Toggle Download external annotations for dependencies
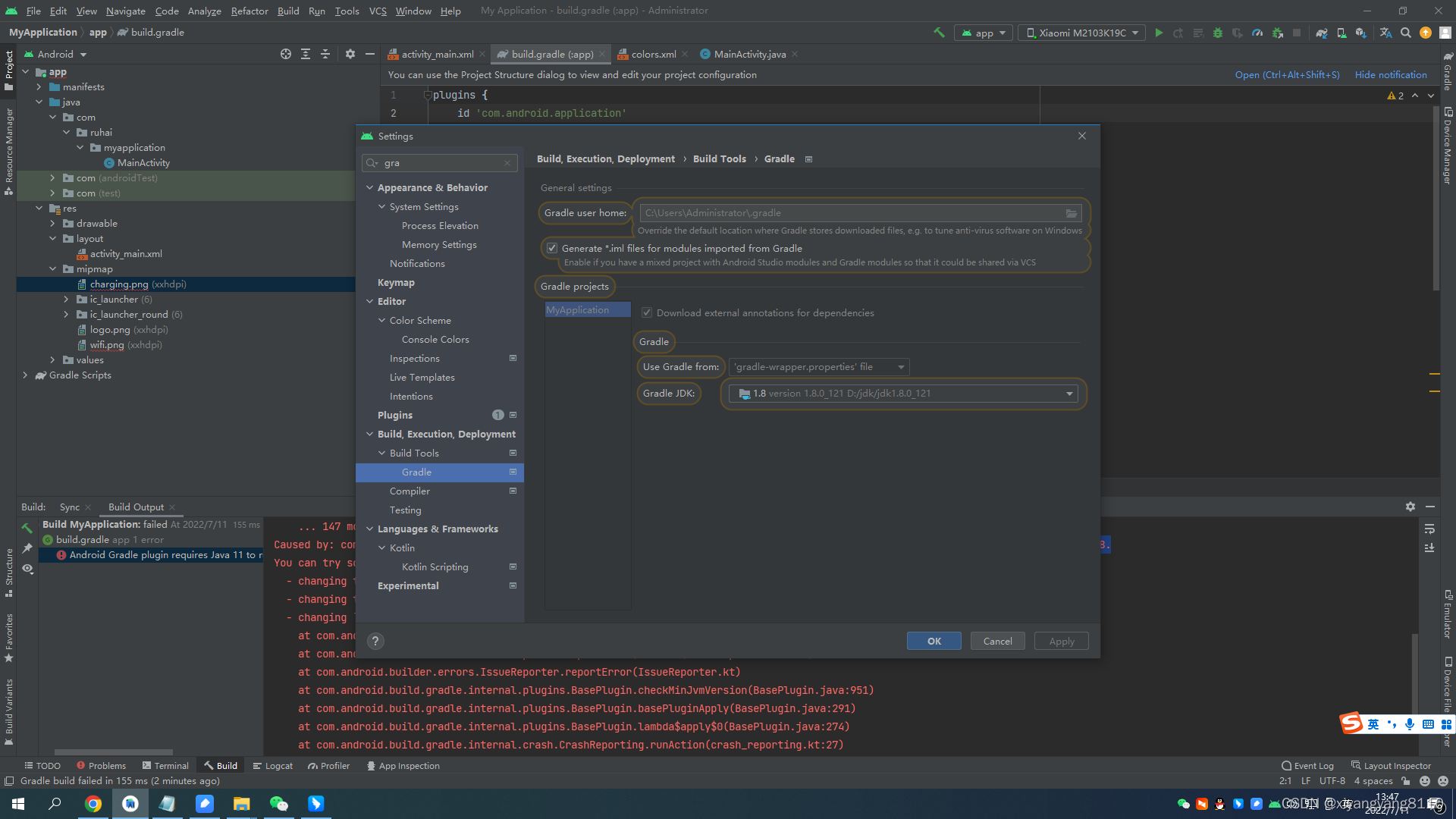Viewport: 1456px width, 819px height. [647, 312]
